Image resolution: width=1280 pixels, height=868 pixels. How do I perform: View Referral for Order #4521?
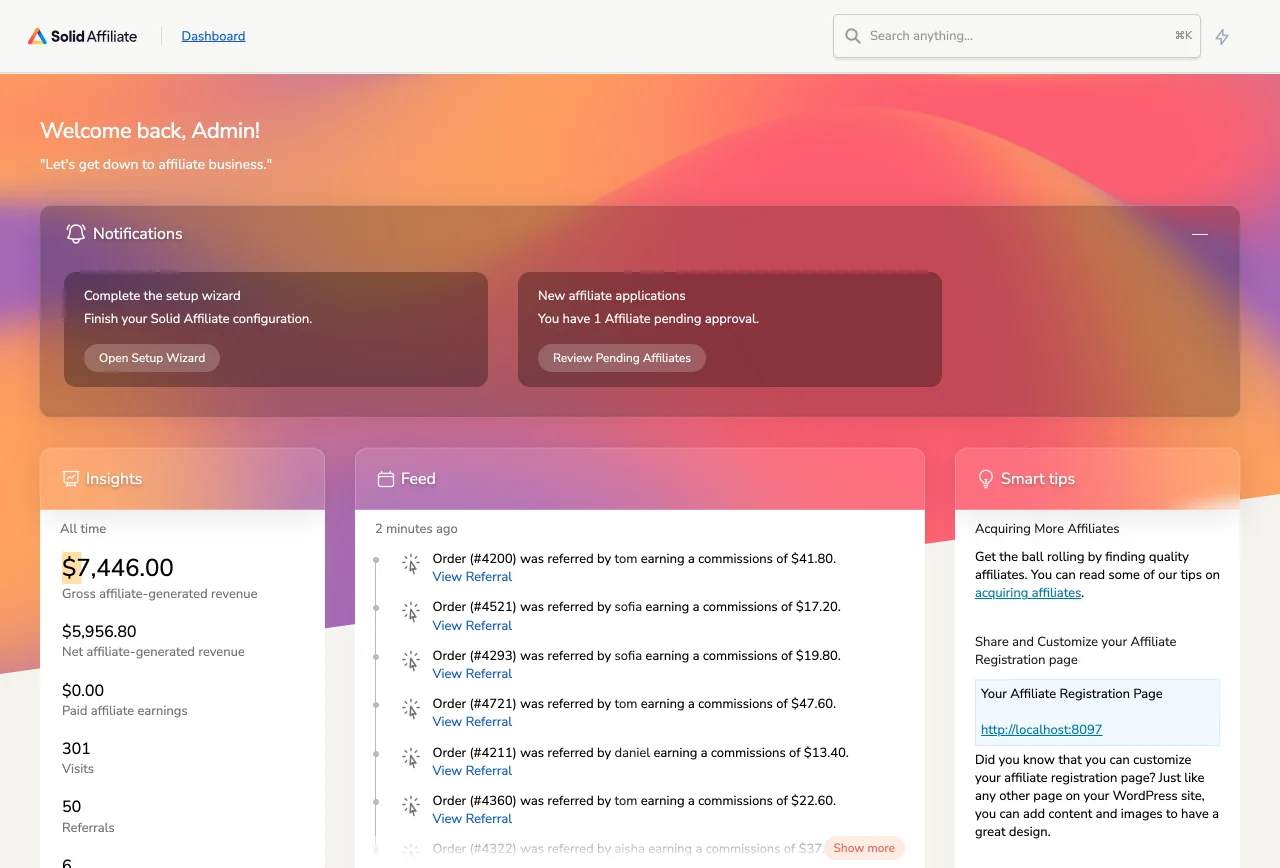[x=472, y=626]
